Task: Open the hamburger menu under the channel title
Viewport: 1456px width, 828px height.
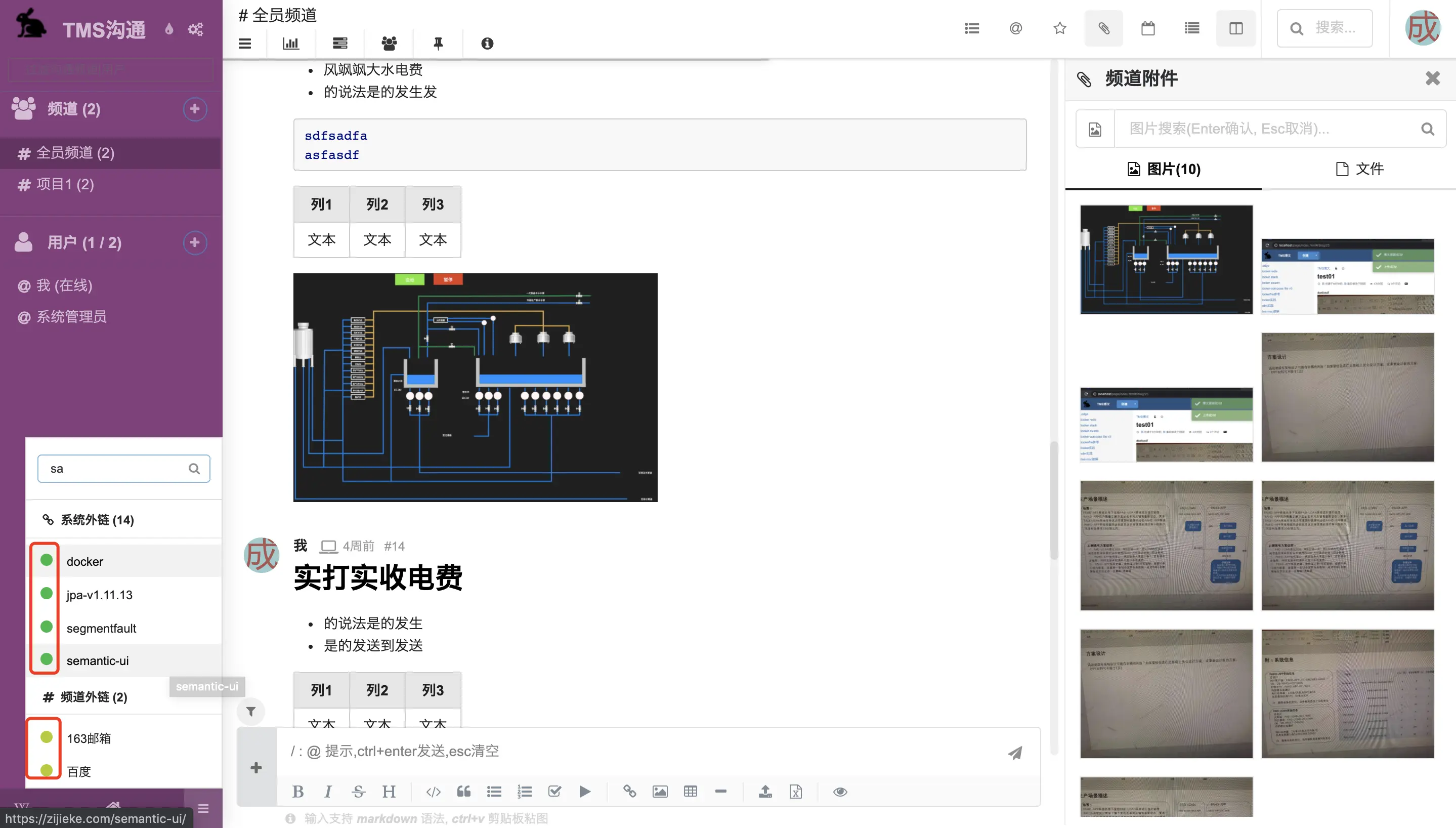Action: [x=245, y=43]
